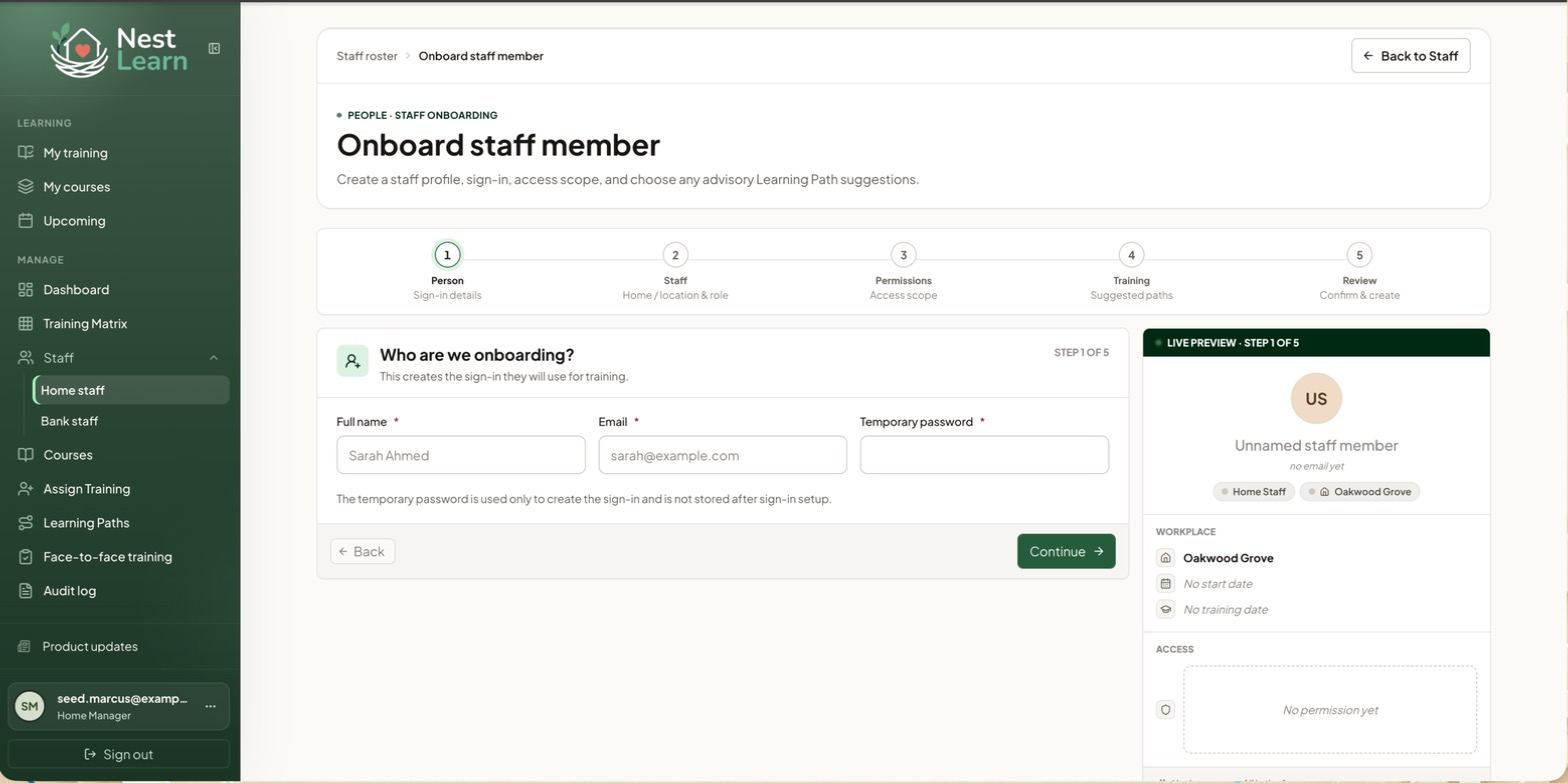Click the My courses layers icon
The height and width of the screenshot is (783, 1568).
26,187
